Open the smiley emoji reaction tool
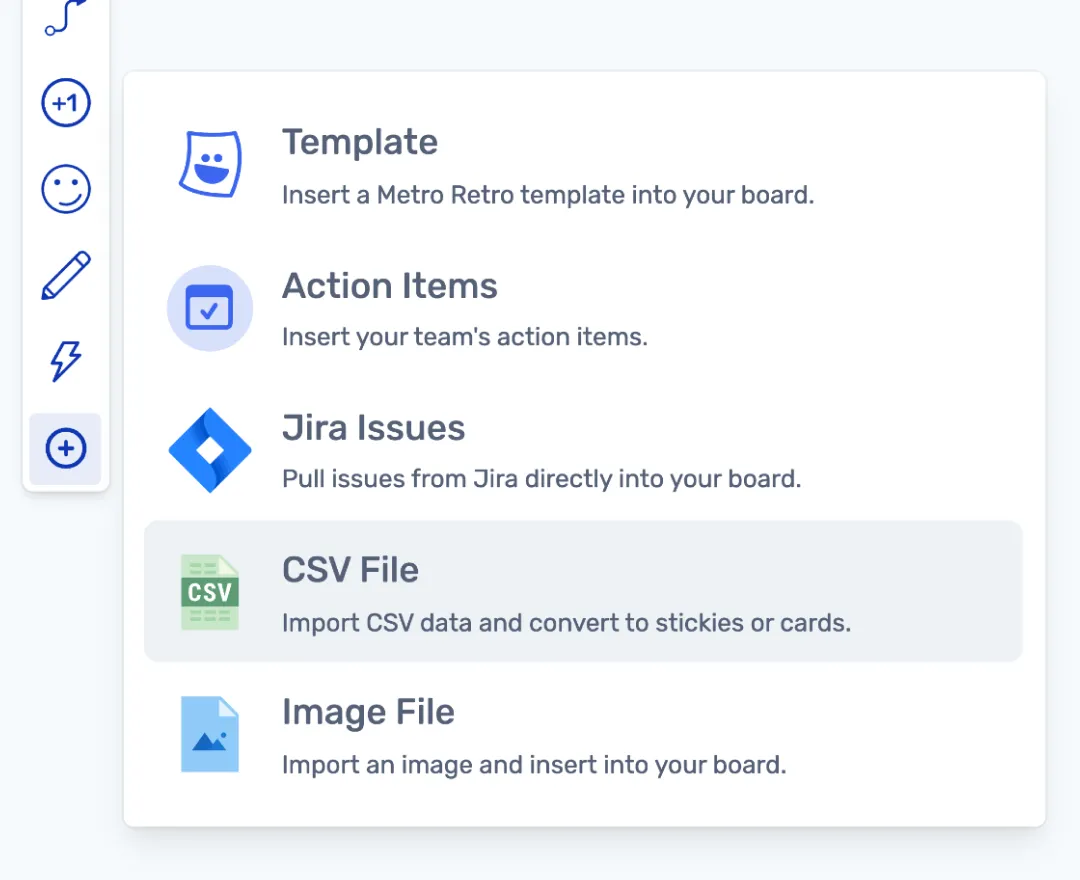1080x880 pixels. 65,189
